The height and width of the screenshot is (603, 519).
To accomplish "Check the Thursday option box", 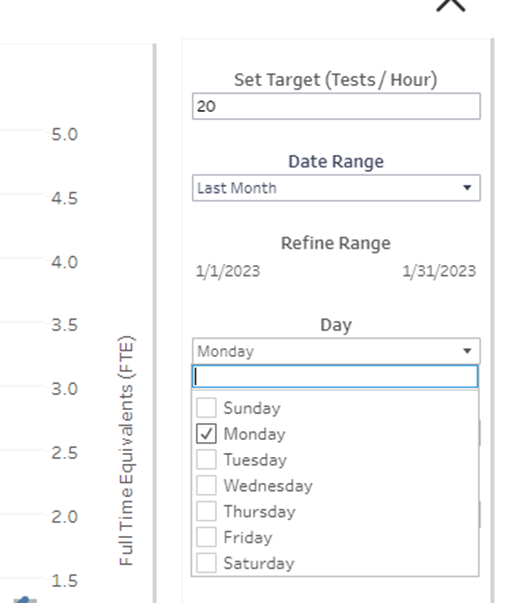I will click(x=206, y=511).
